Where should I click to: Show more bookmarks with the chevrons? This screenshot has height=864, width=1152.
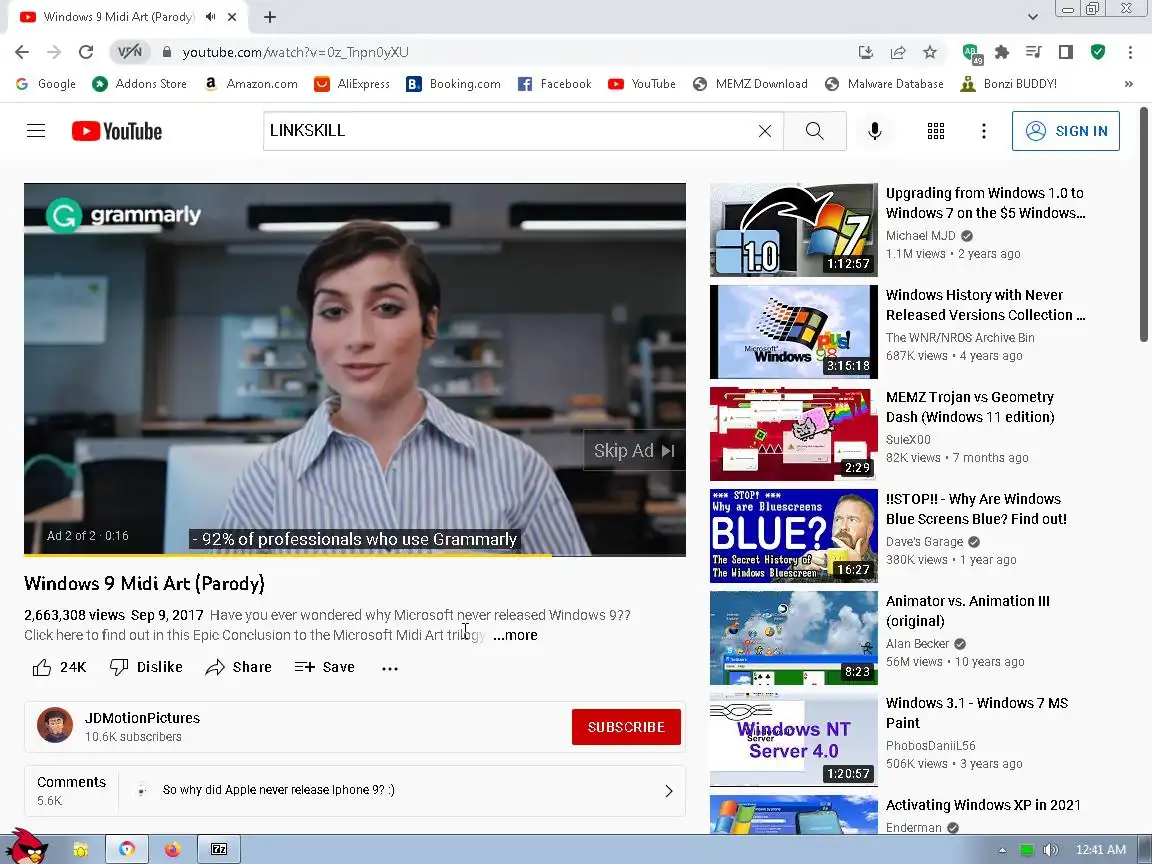point(1128,84)
